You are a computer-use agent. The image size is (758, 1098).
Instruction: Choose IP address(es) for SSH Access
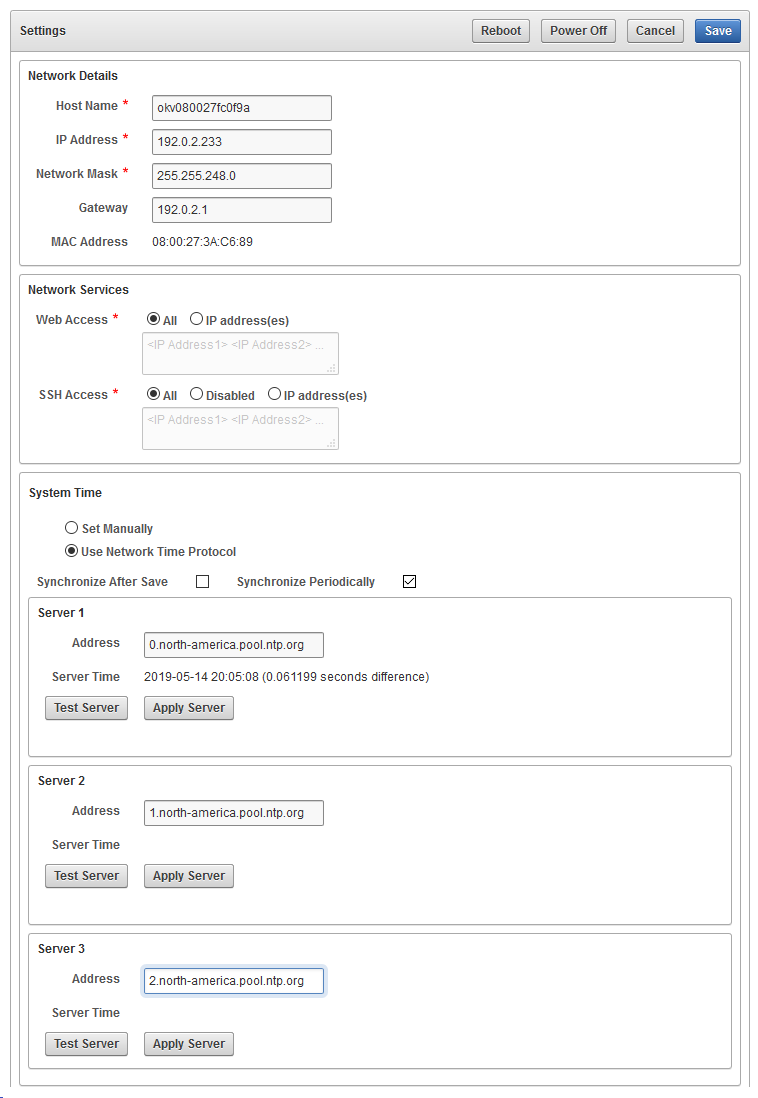[x=275, y=394]
